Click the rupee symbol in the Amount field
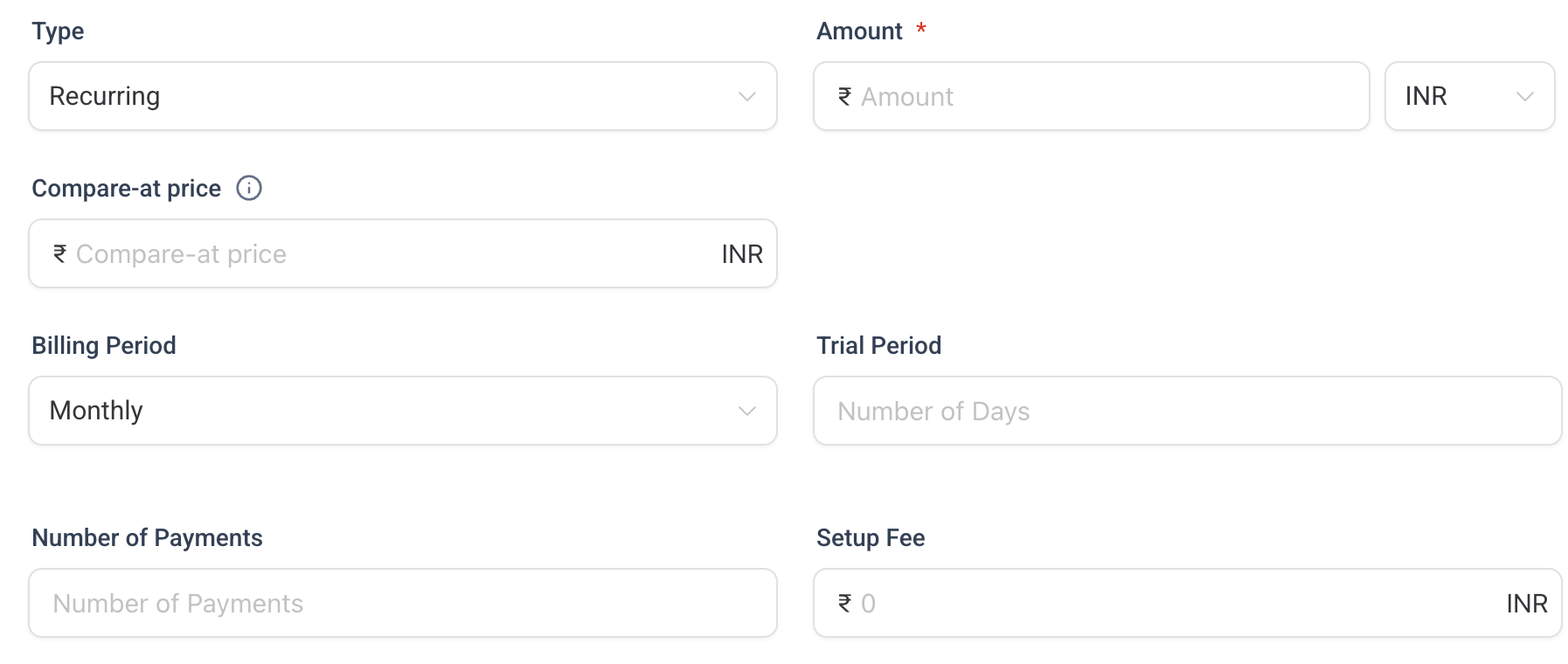1568x664 pixels. pos(844,96)
